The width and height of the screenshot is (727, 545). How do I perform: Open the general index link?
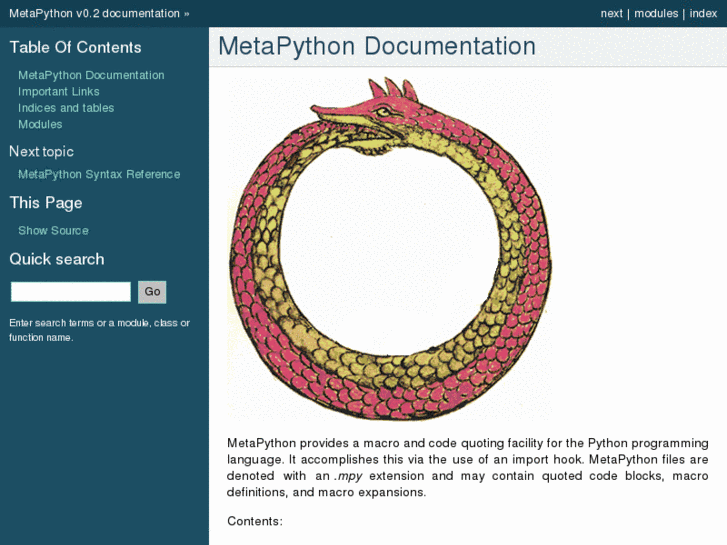703,13
